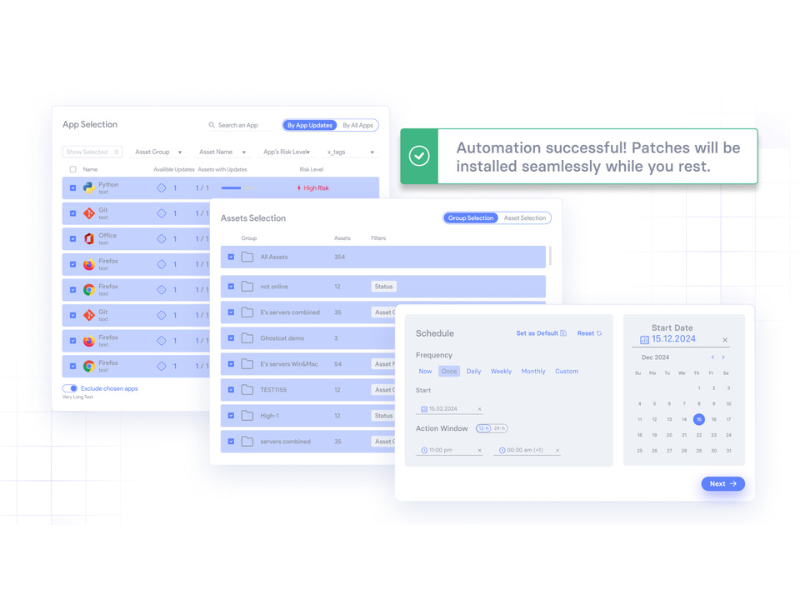The width and height of the screenshot is (800, 600).
Task: Uncheck the Python row checkbox
Action: point(72,187)
